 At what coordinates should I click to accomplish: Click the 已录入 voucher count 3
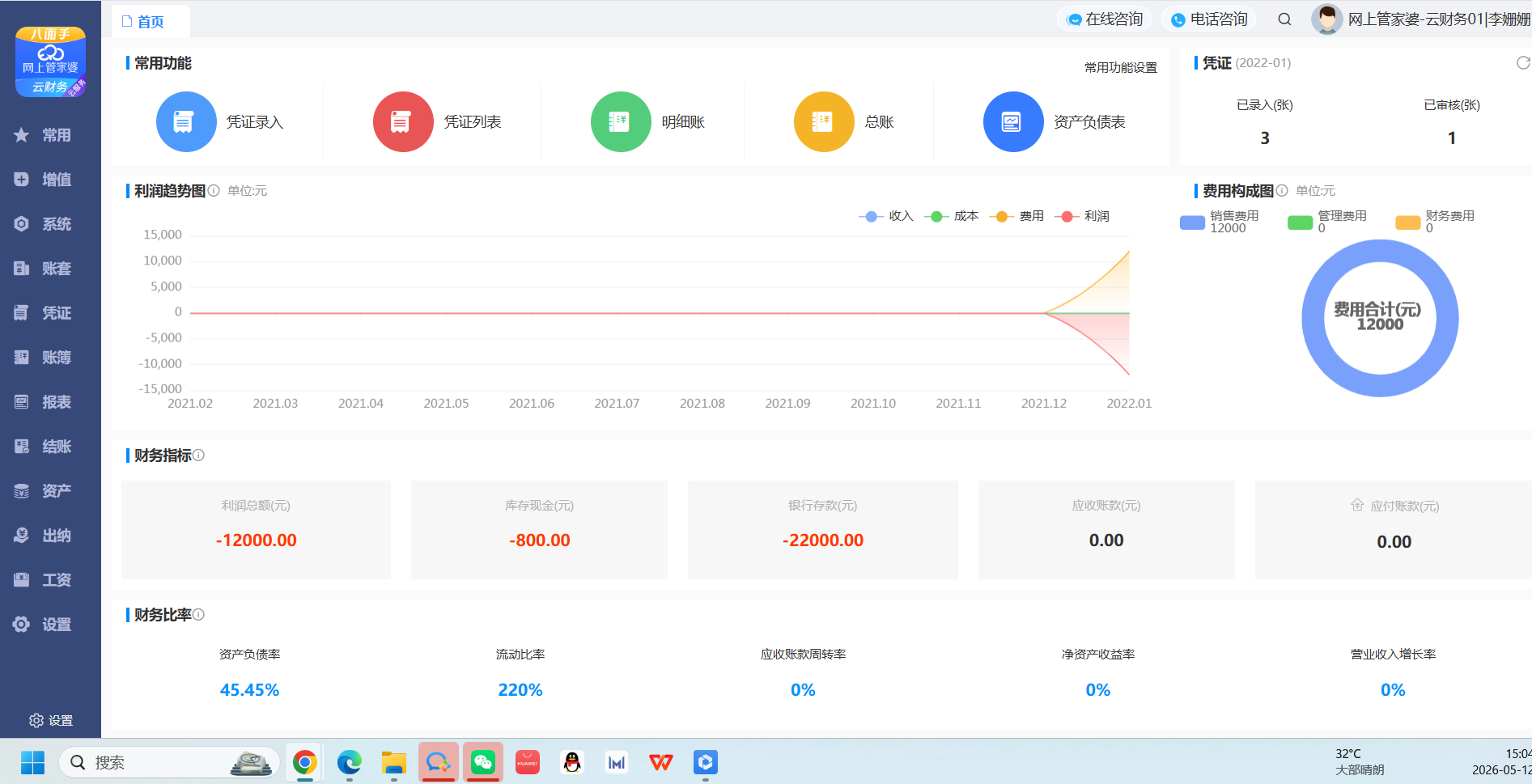click(1265, 138)
